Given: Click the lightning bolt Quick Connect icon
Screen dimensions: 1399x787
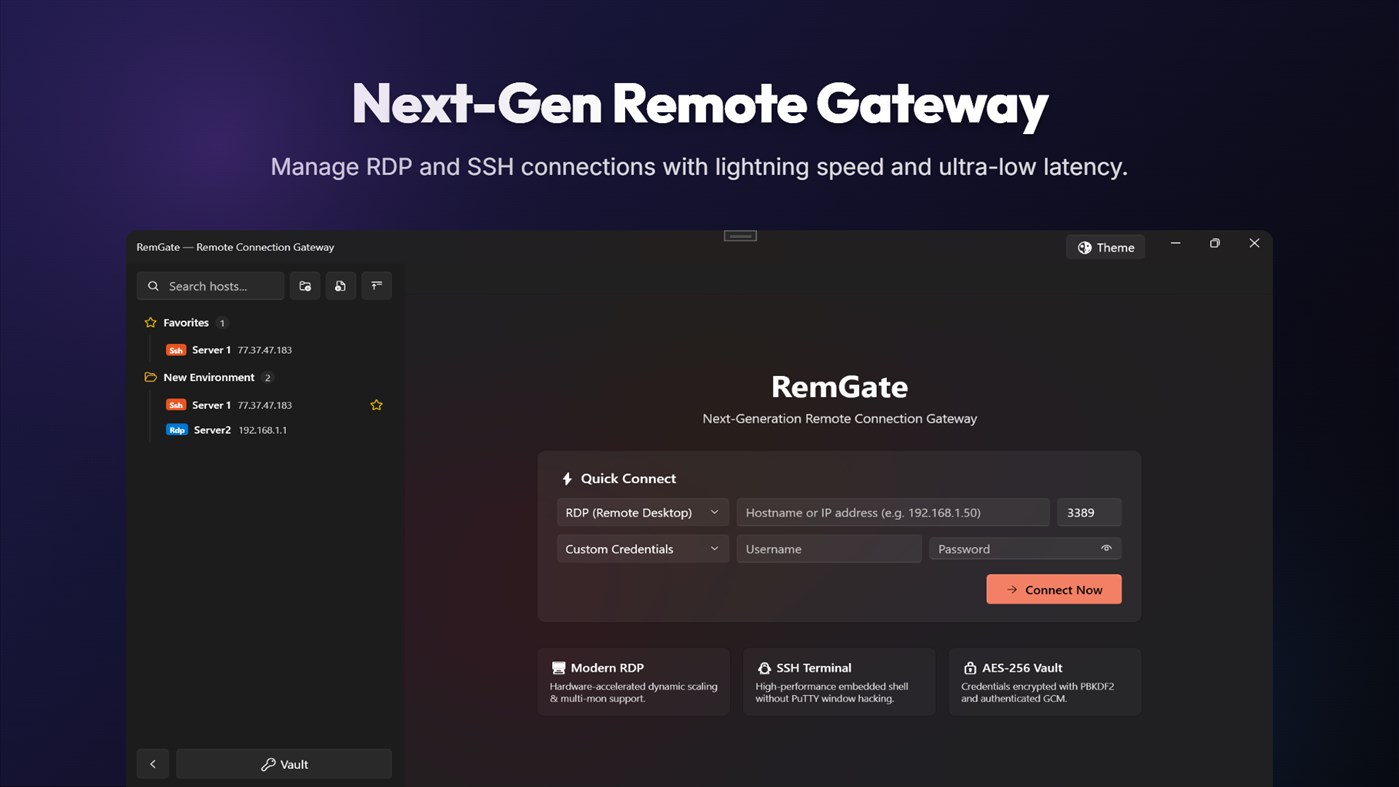Looking at the screenshot, I should [567, 479].
